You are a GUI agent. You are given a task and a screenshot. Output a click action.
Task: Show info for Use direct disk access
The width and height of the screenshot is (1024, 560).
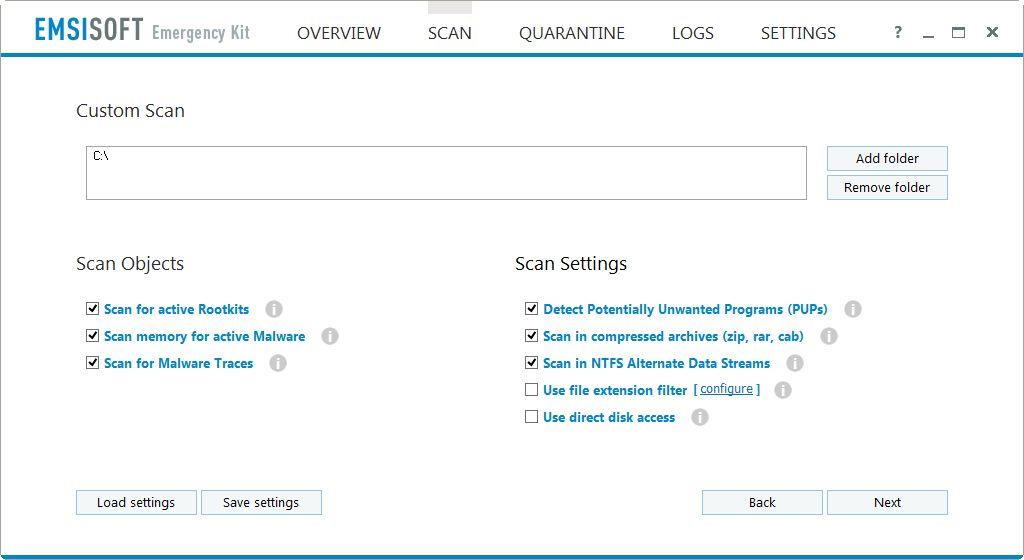click(x=700, y=417)
